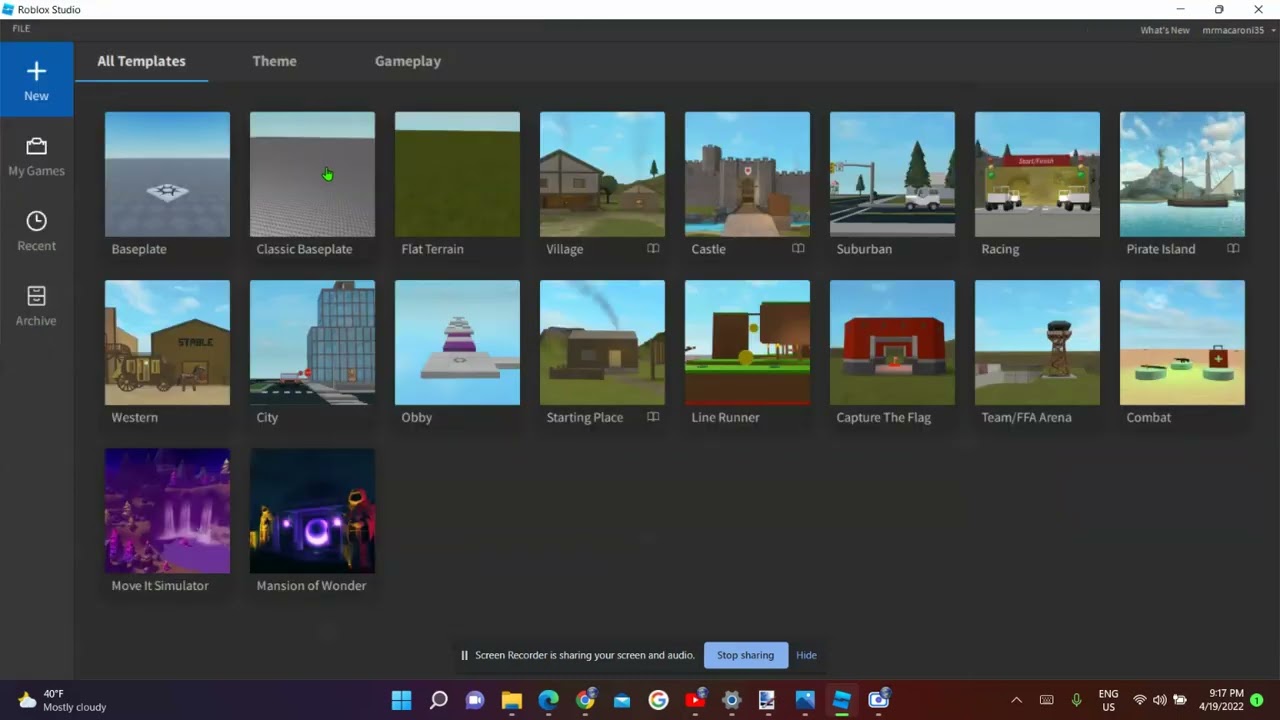Choose the Castle template thumbnail

747,174
